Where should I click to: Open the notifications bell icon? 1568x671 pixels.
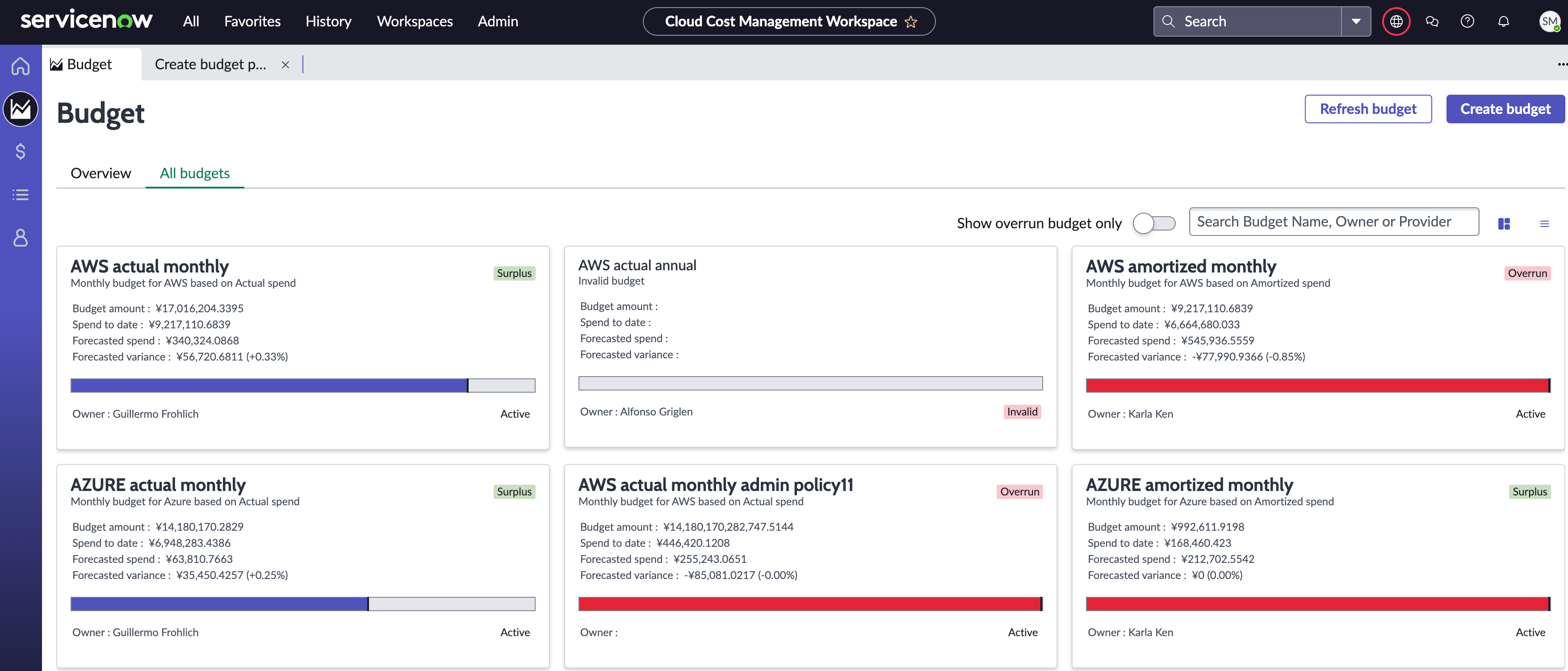(1504, 22)
